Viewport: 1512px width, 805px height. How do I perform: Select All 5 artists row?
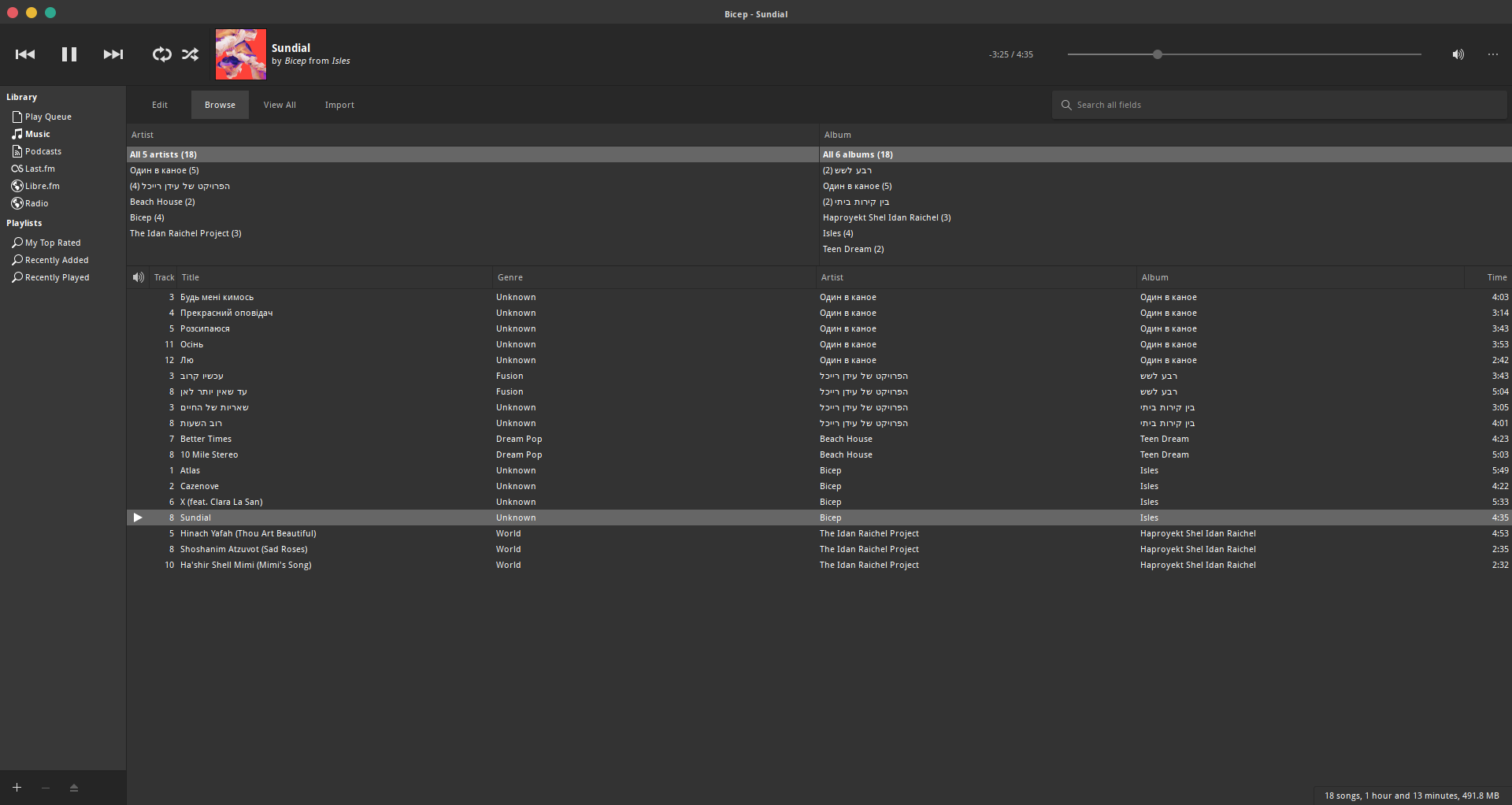[x=472, y=154]
